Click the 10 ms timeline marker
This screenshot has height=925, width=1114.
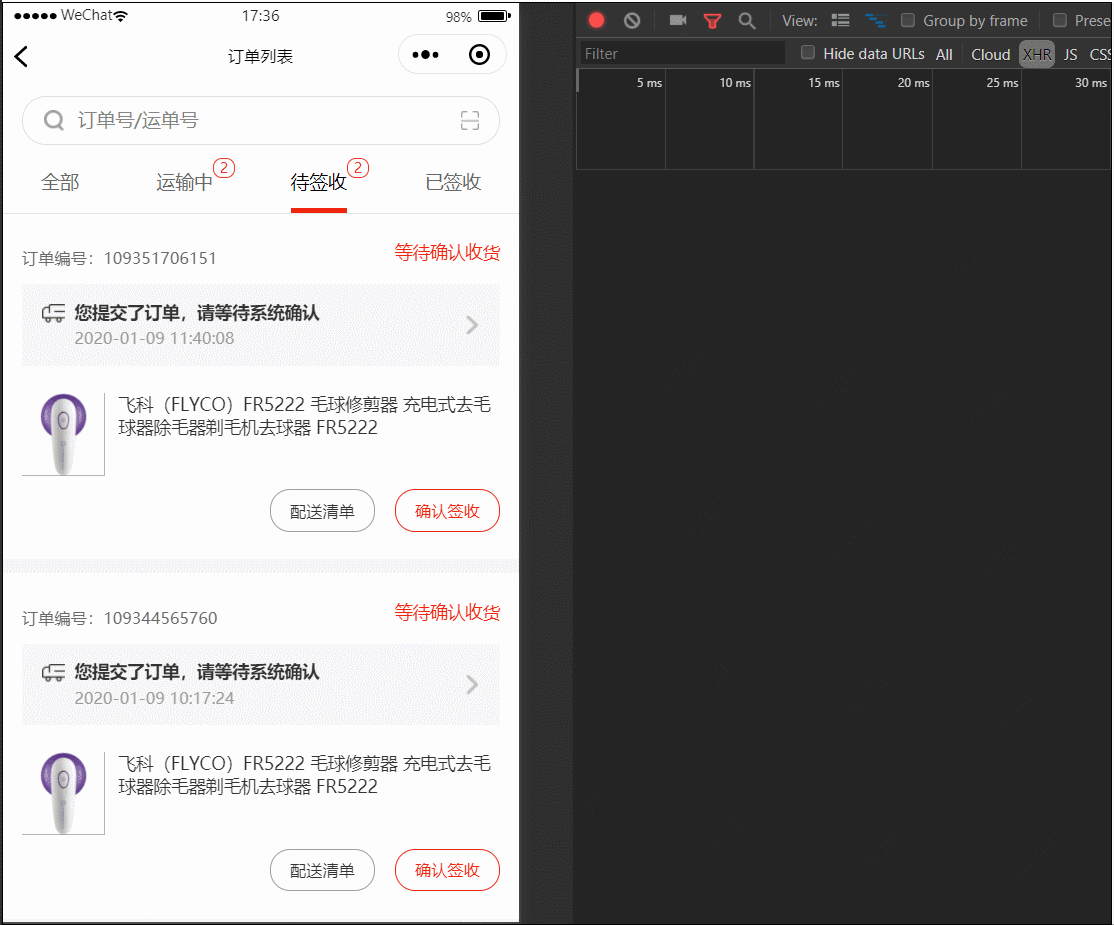point(735,83)
